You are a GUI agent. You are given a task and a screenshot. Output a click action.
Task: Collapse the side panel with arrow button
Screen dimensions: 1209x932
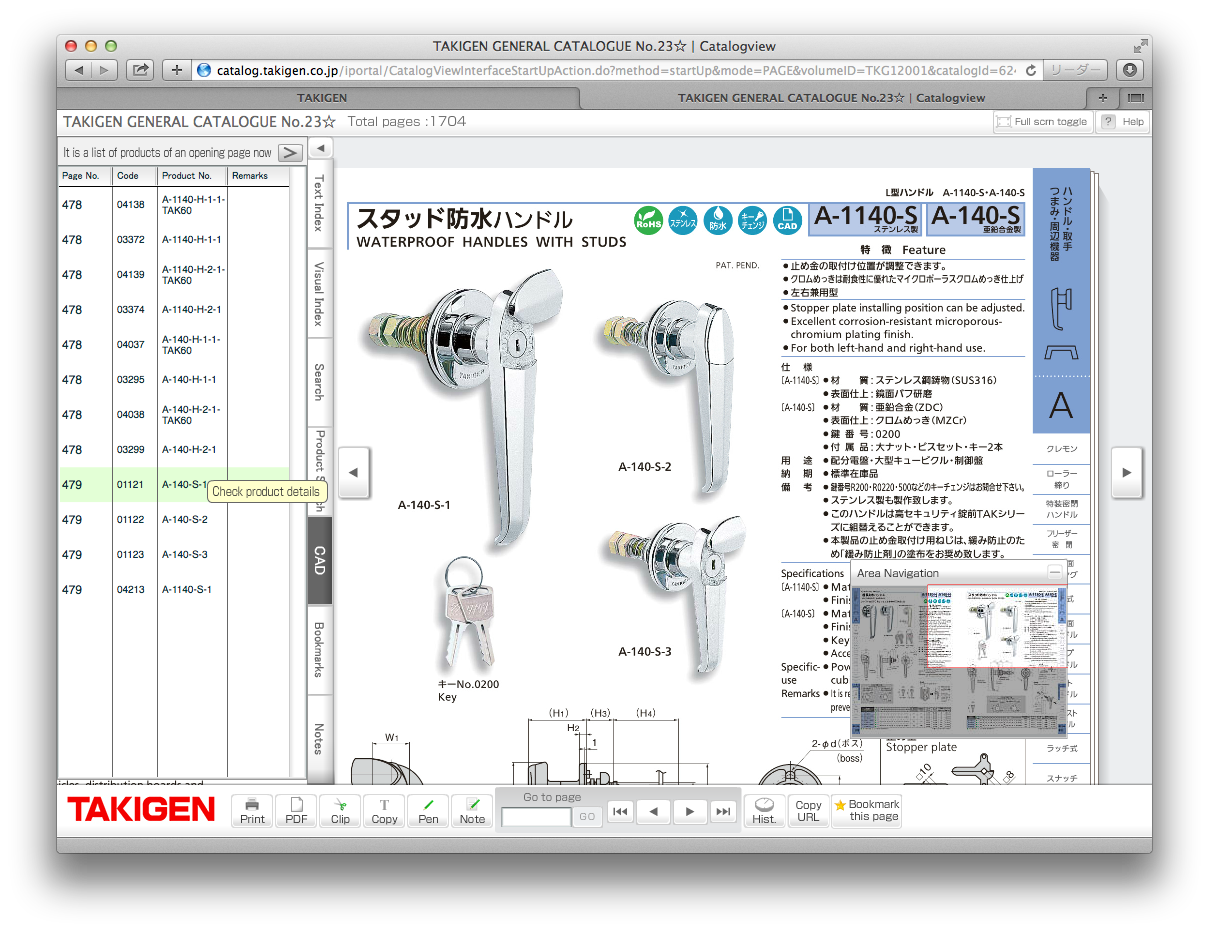[320, 149]
